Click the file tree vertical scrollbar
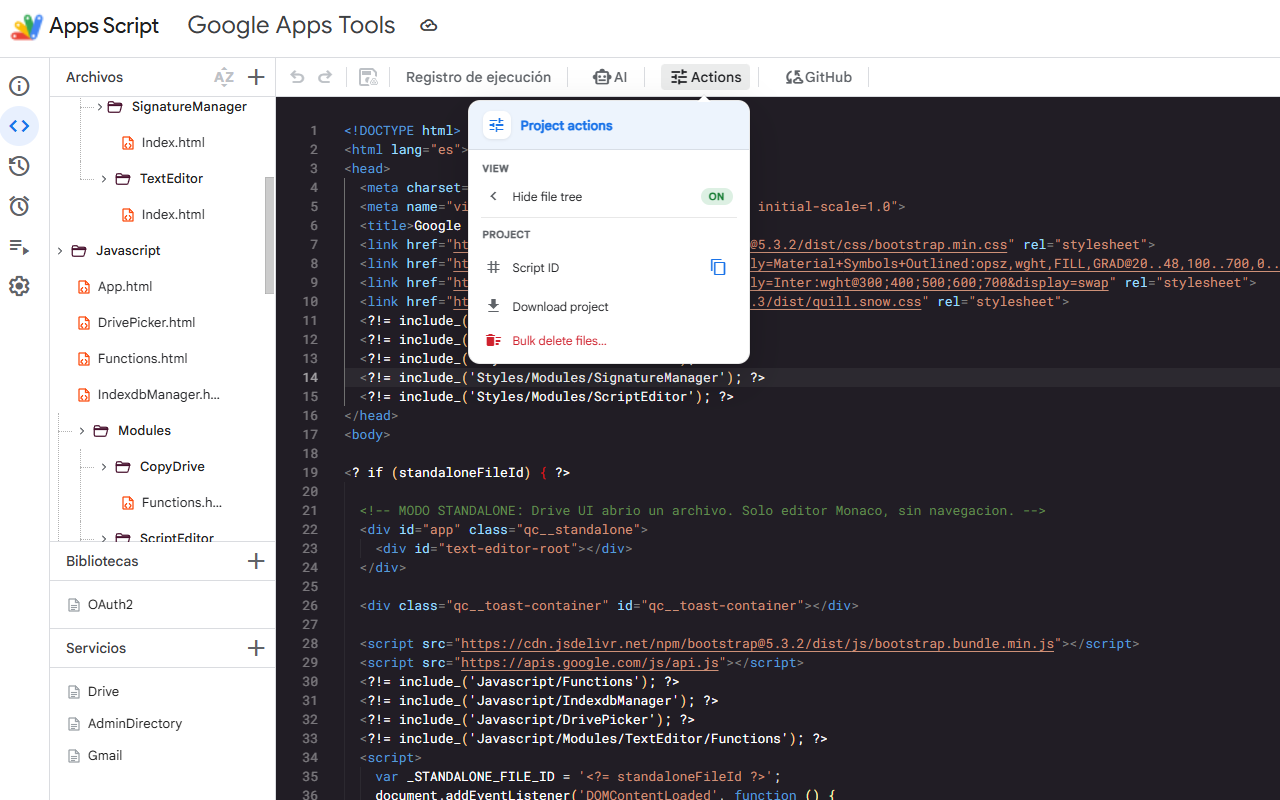 [269, 235]
